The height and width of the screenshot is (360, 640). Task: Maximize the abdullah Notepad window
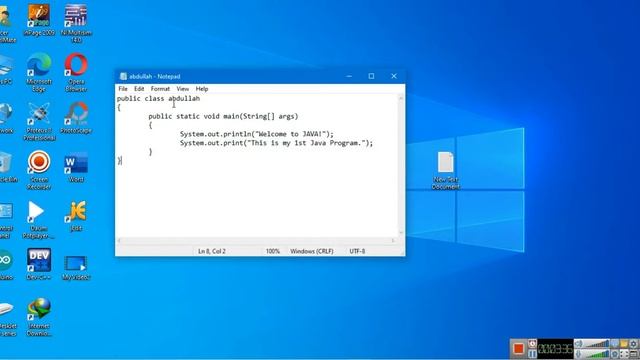click(371, 76)
